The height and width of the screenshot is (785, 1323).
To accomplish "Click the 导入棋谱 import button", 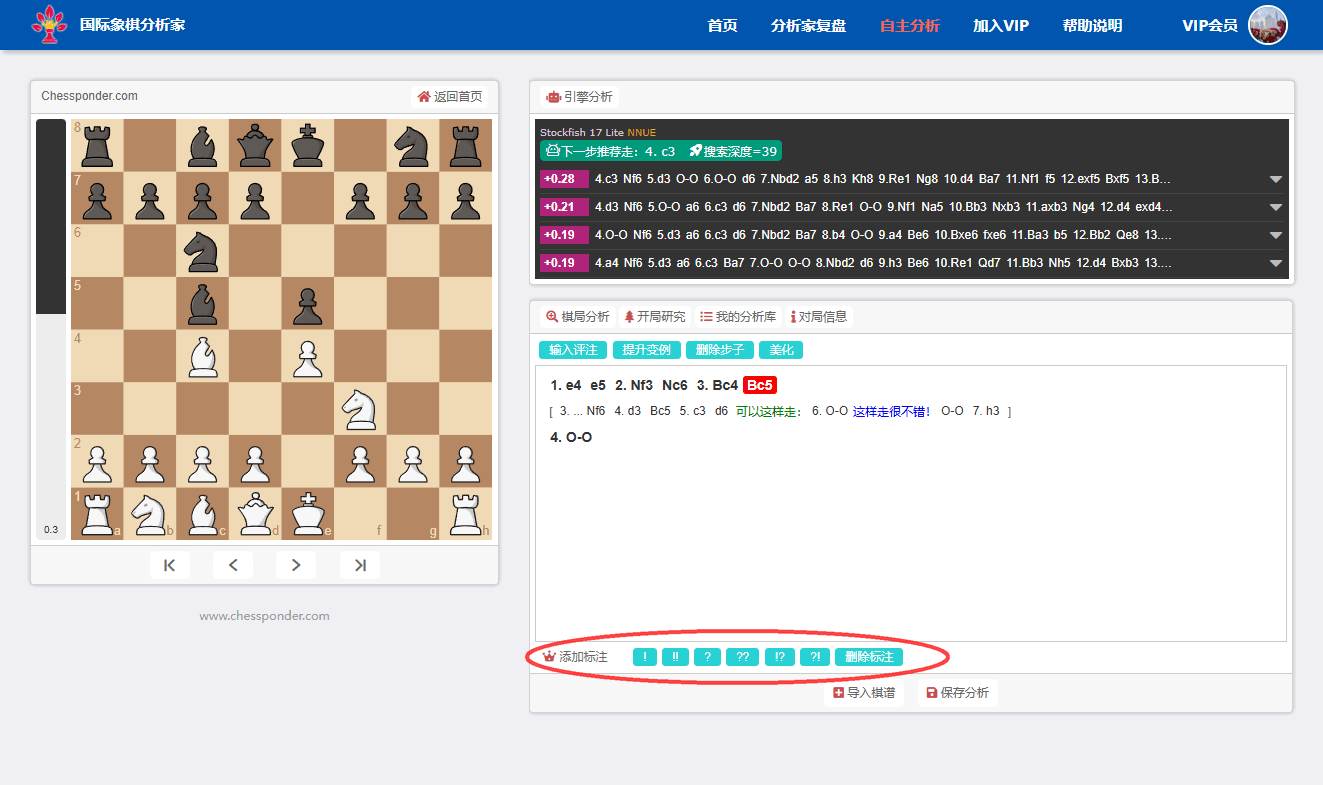I will click(x=864, y=693).
